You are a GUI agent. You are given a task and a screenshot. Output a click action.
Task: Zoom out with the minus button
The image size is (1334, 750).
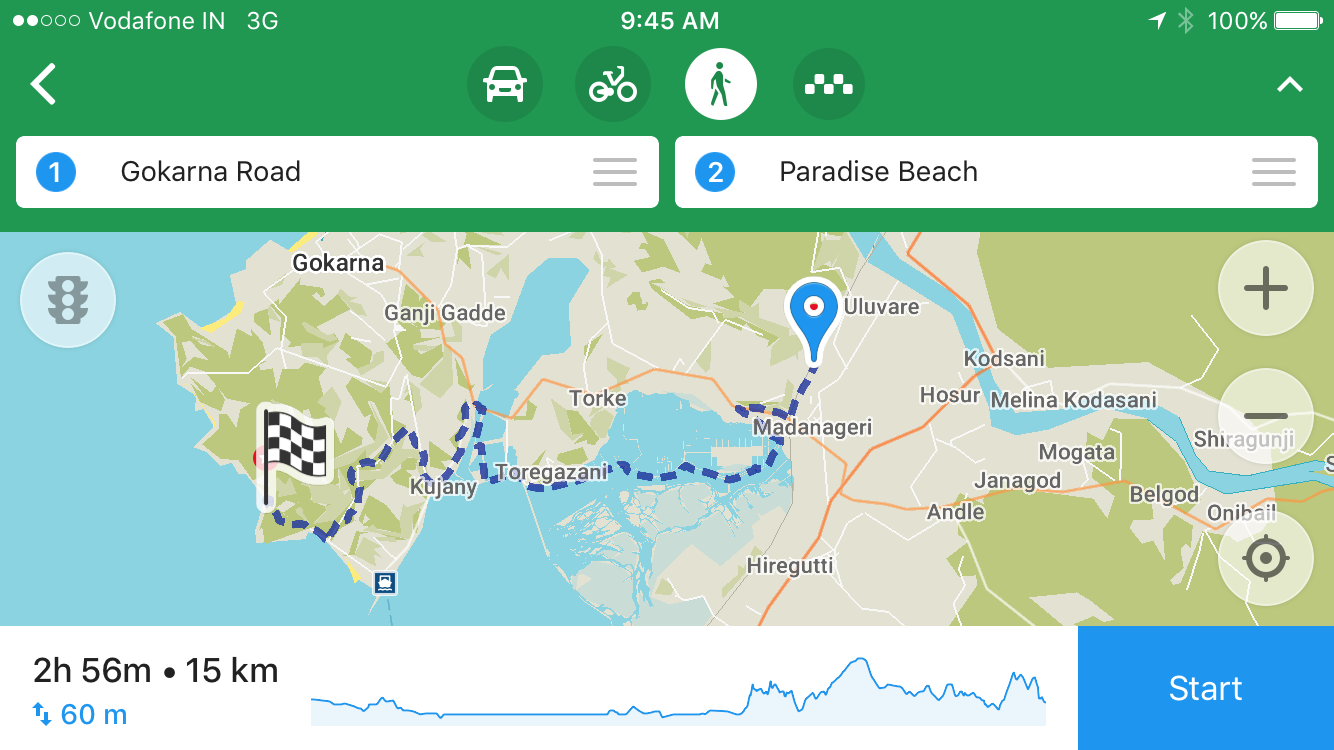[1265, 416]
